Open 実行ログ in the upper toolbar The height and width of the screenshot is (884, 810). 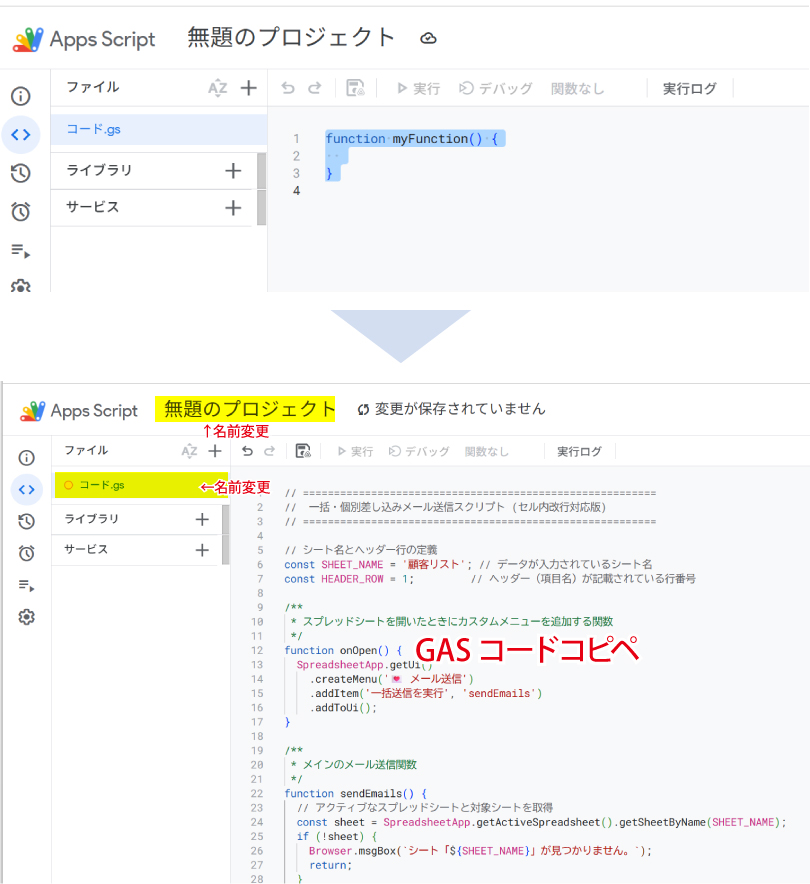point(689,89)
